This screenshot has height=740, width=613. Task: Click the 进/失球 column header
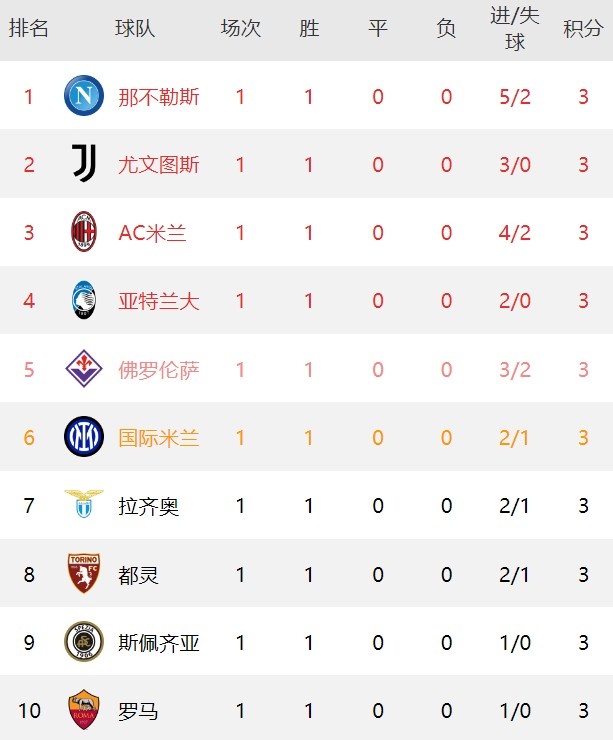[515, 29]
